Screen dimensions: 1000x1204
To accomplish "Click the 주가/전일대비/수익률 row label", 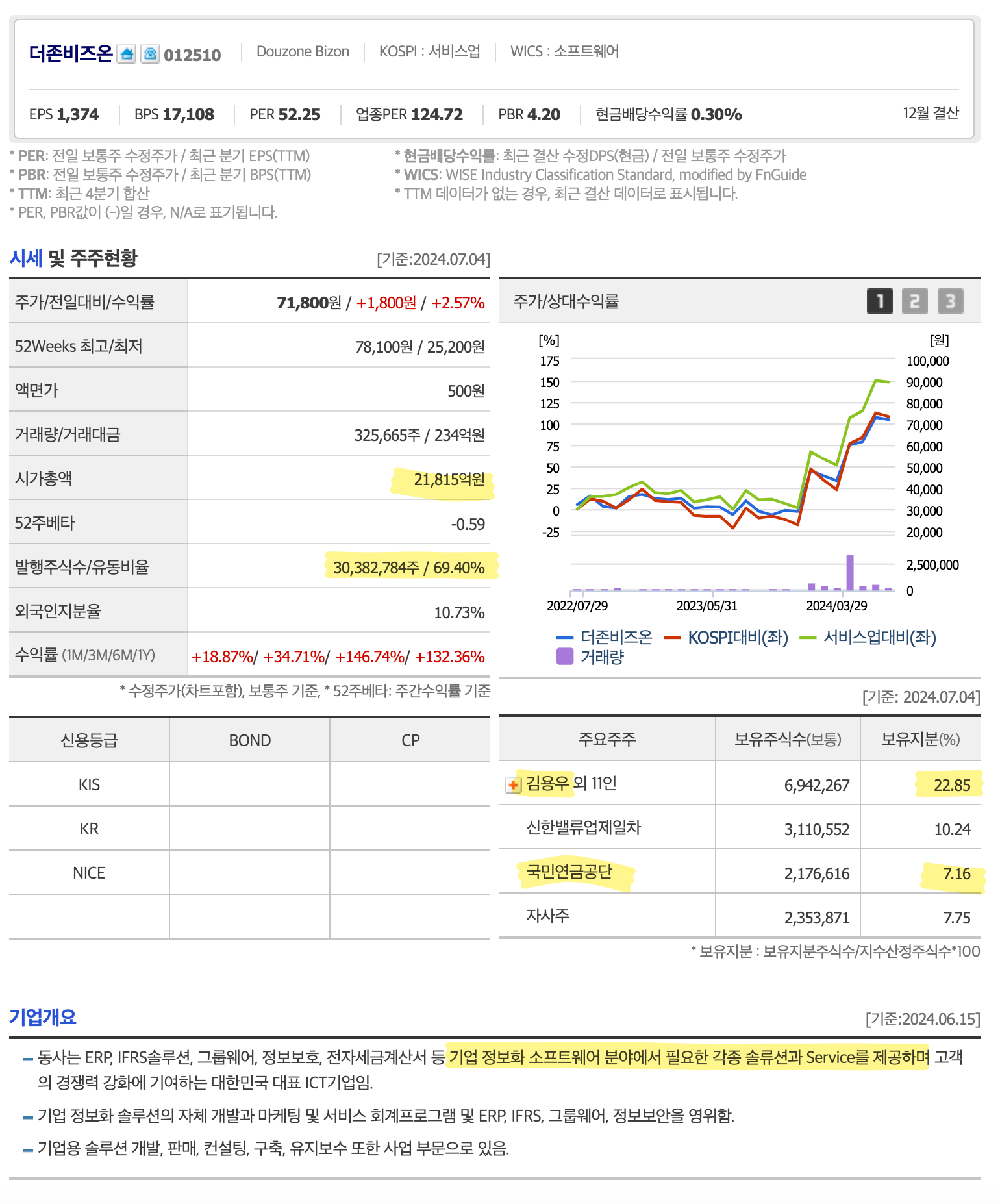I will [84, 302].
